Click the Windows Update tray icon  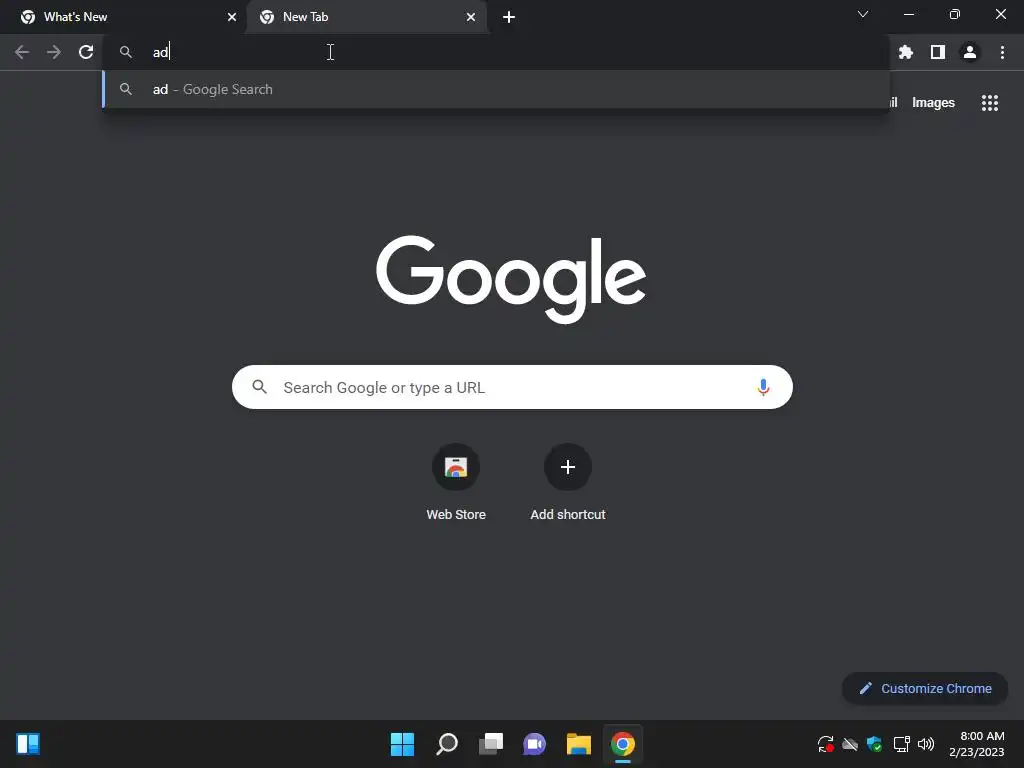click(825, 744)
